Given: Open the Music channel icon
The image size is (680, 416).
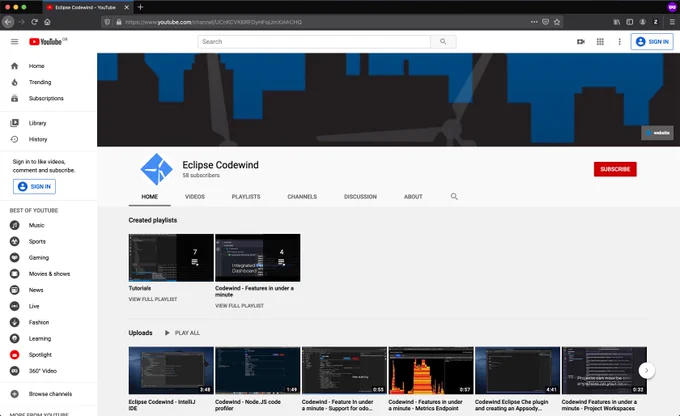Looking at the screenshot, I should [x=15, y=225].
